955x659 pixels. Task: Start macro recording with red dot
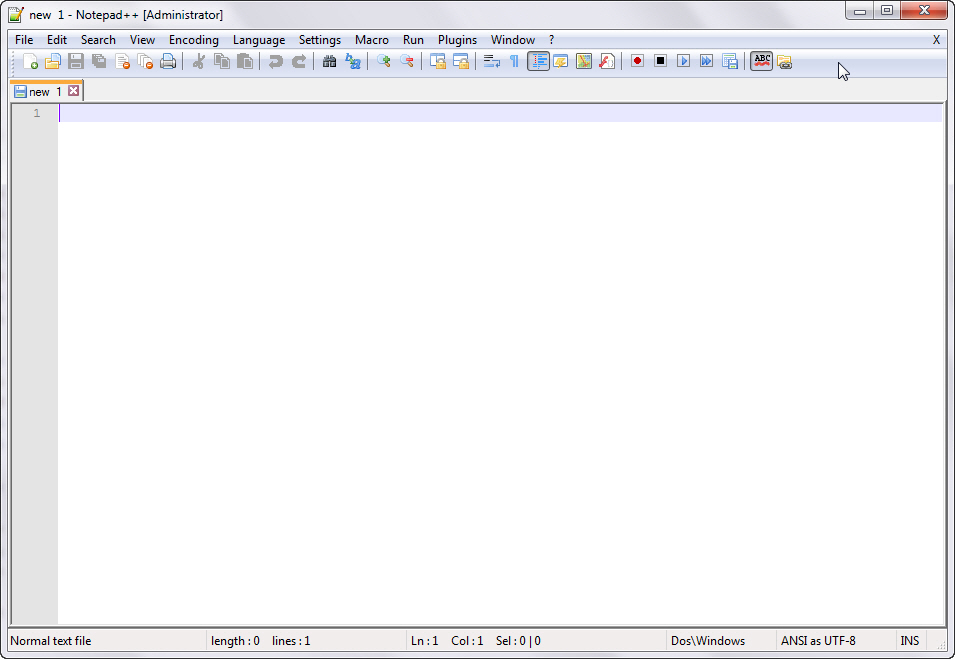pyautogui.click(x=638, y=61)
